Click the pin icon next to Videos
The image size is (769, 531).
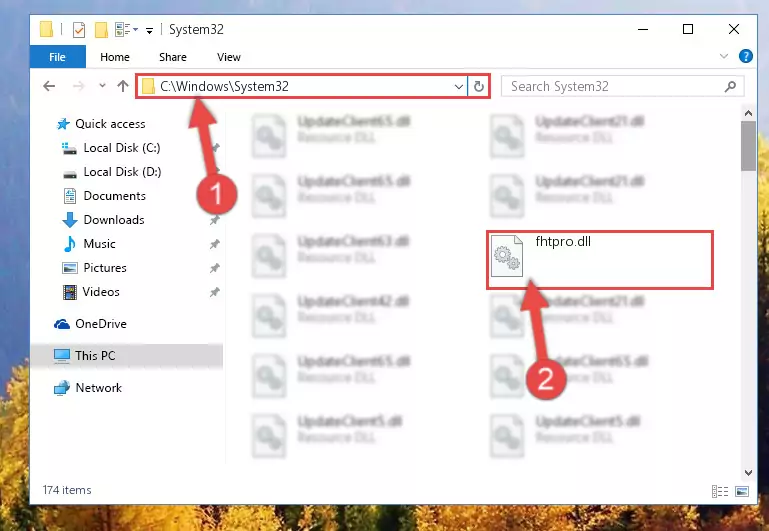215,292
